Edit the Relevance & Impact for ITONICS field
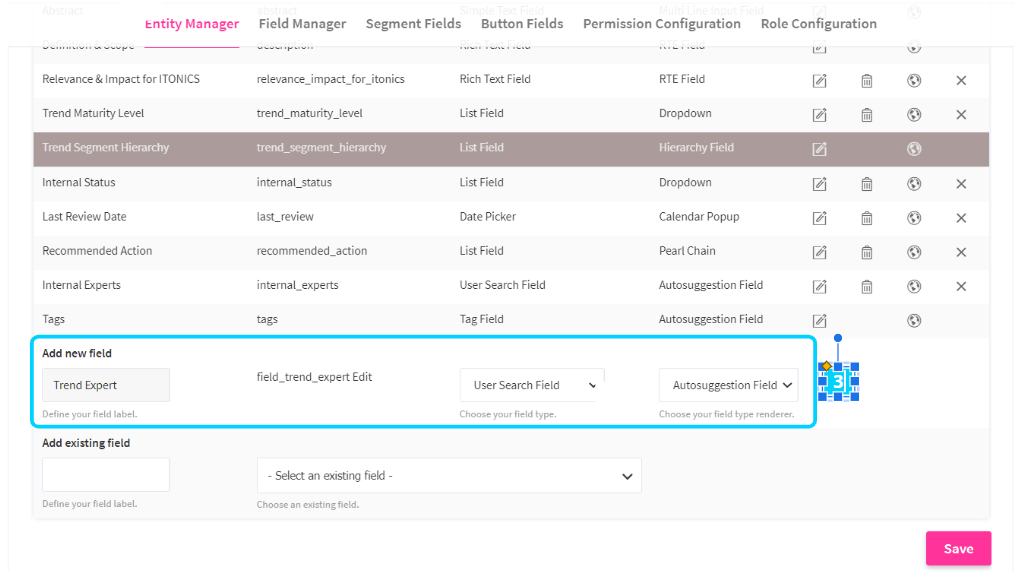The height and width of the screenshot is (574, 1017). click(819, 80)
